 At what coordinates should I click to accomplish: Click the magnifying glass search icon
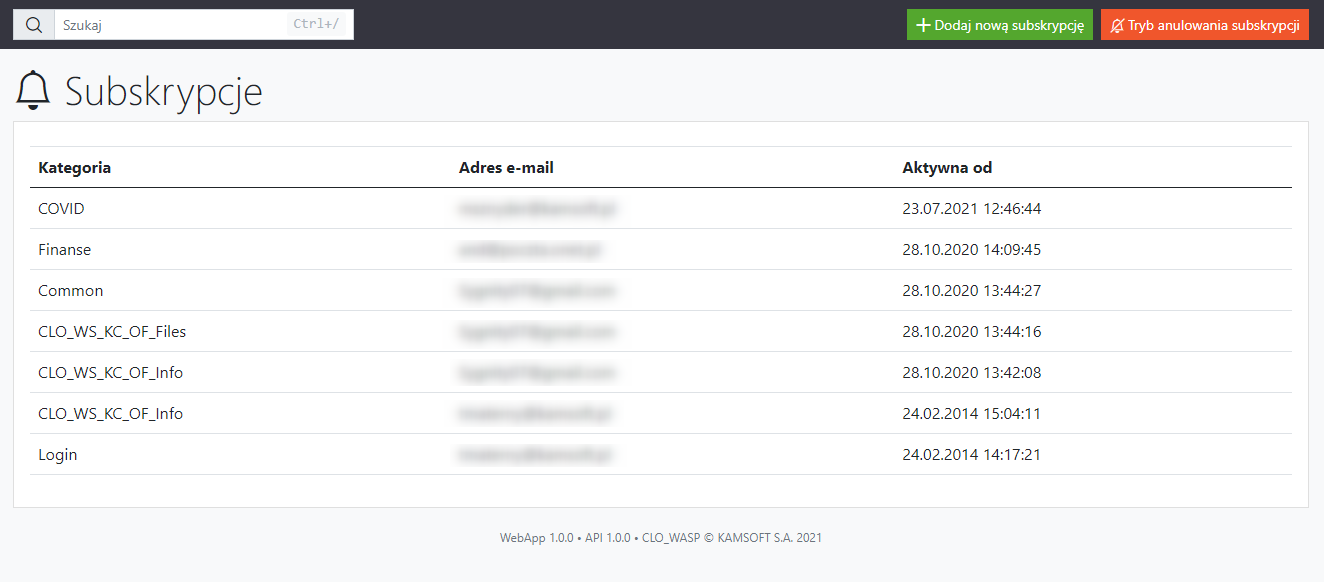(x=33, y=25)
